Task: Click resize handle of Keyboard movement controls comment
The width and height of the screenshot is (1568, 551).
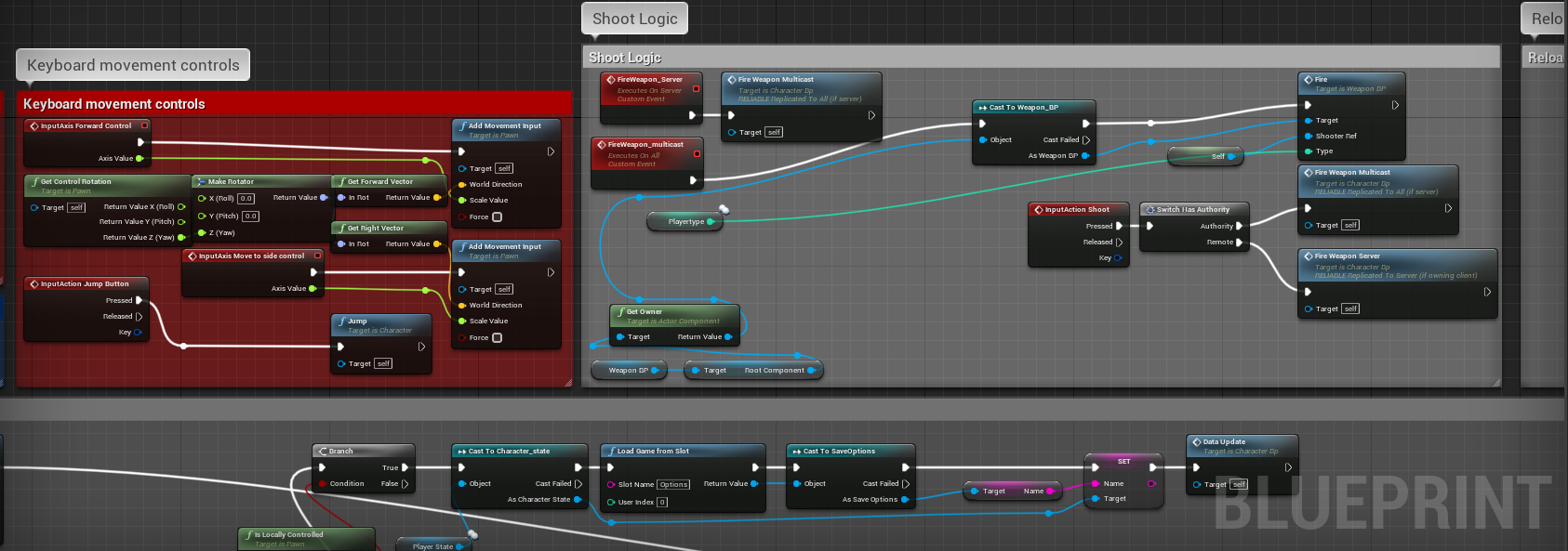Action: (x=568, y=382)
